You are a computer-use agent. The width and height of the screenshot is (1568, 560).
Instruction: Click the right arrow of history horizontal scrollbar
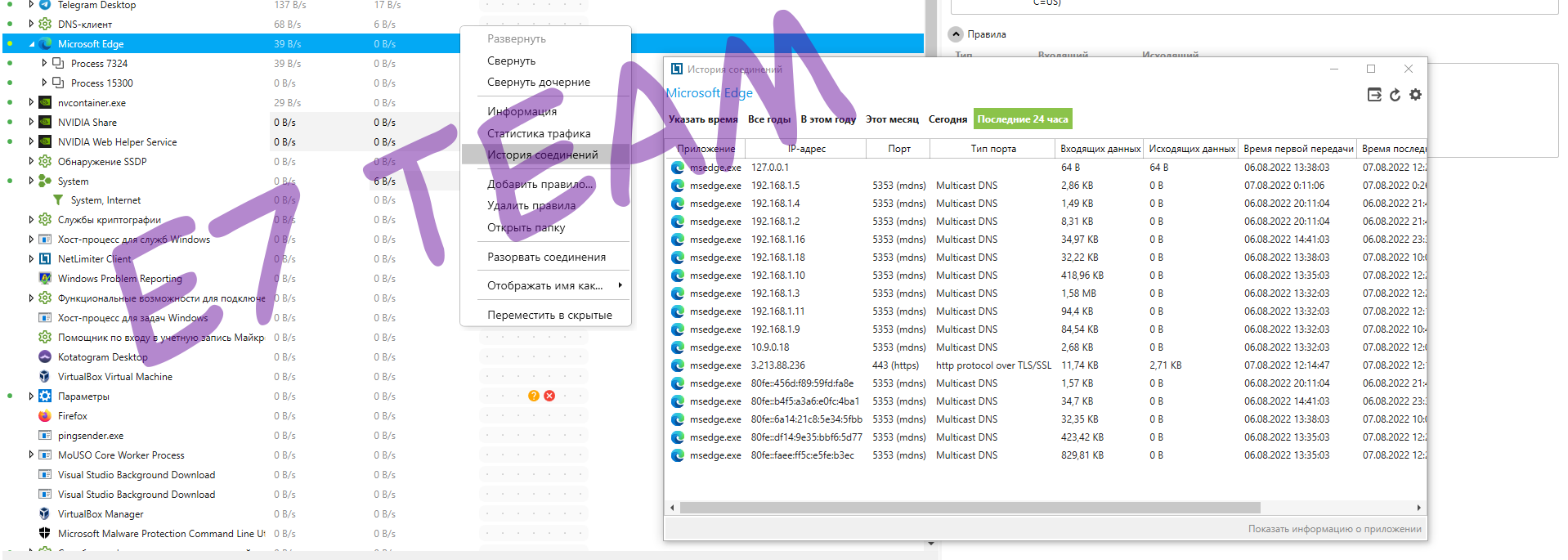coord(1418,508)
